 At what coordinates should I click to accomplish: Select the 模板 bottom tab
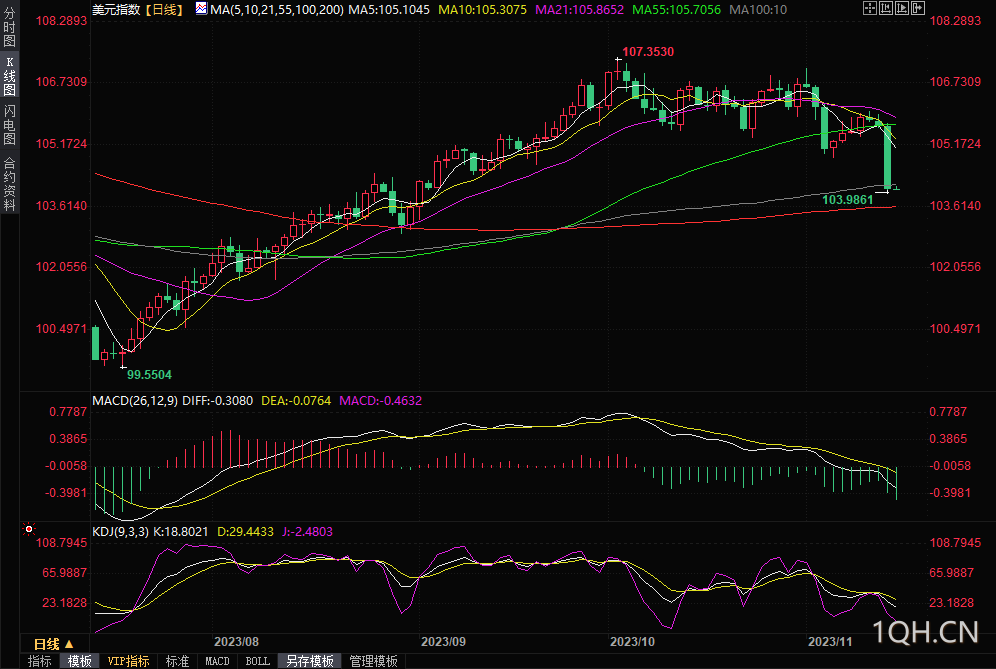click(x=80, y=661)
